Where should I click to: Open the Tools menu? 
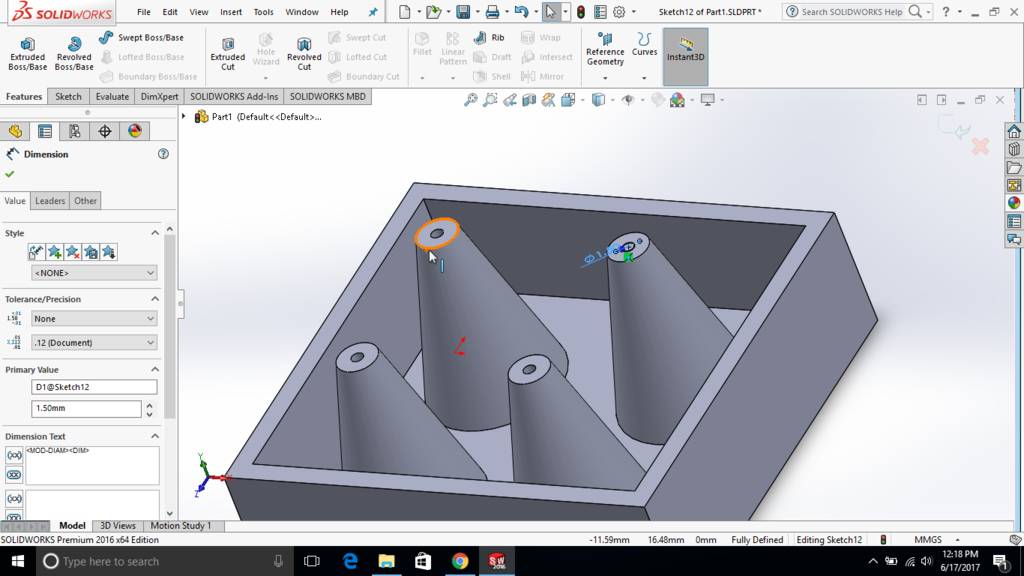263,12
